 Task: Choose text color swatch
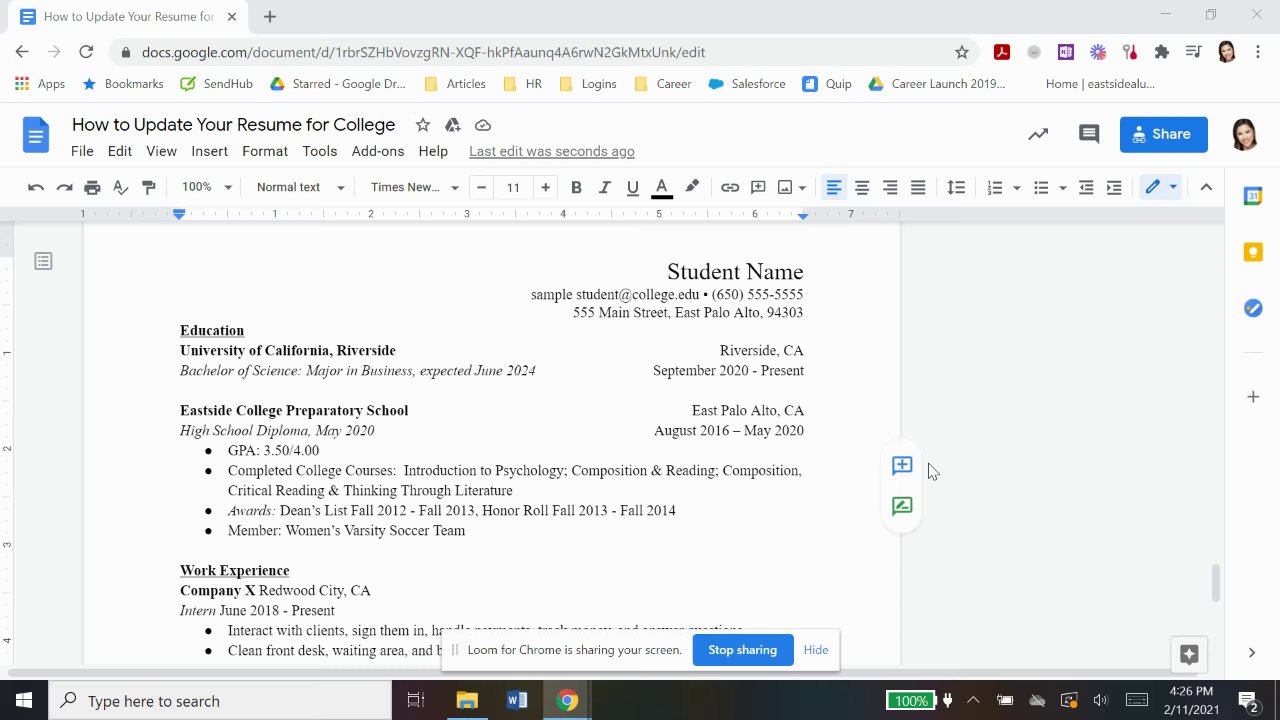coord(661,187)
